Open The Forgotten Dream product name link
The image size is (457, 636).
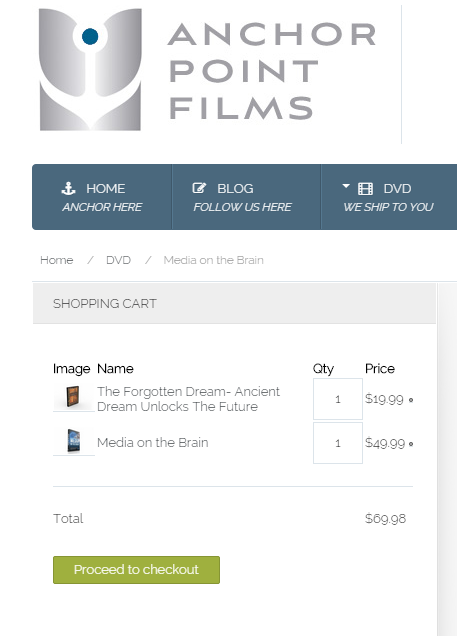pos(189,399)
